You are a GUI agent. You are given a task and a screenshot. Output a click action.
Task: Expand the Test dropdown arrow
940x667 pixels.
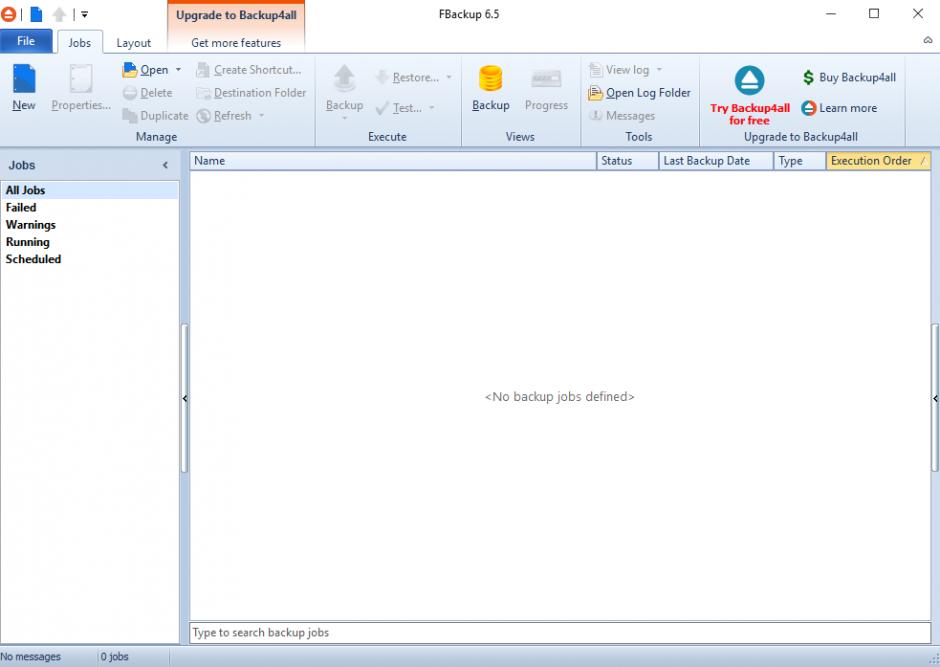coord(432,108)
